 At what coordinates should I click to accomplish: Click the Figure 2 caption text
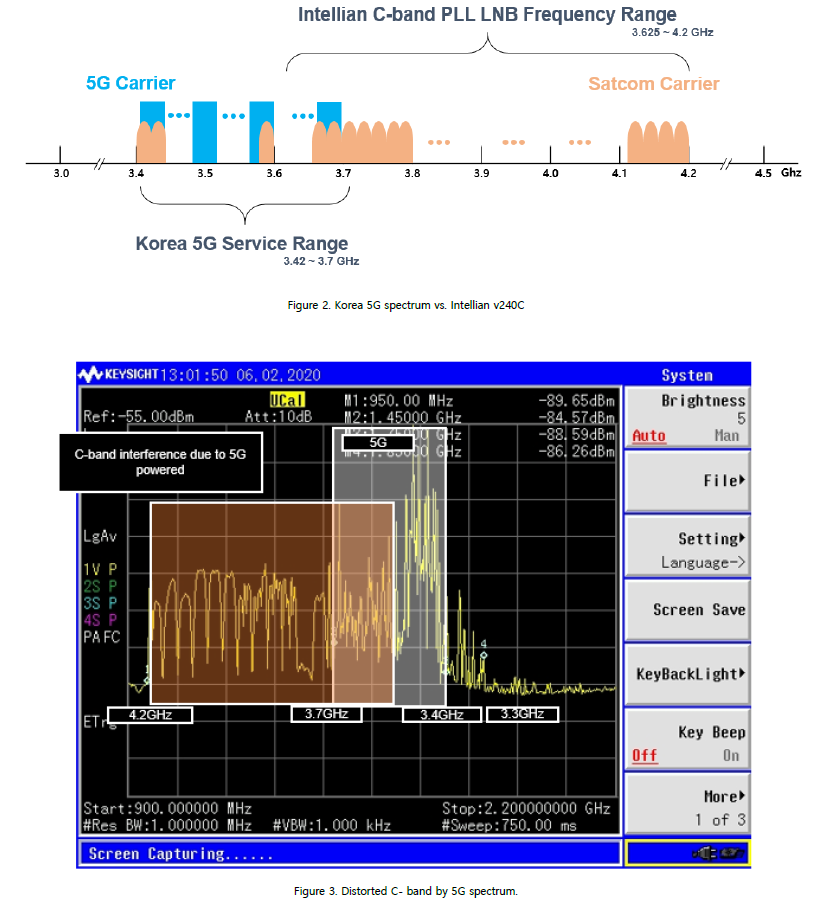pyautogui.click(x=406, y=305)
